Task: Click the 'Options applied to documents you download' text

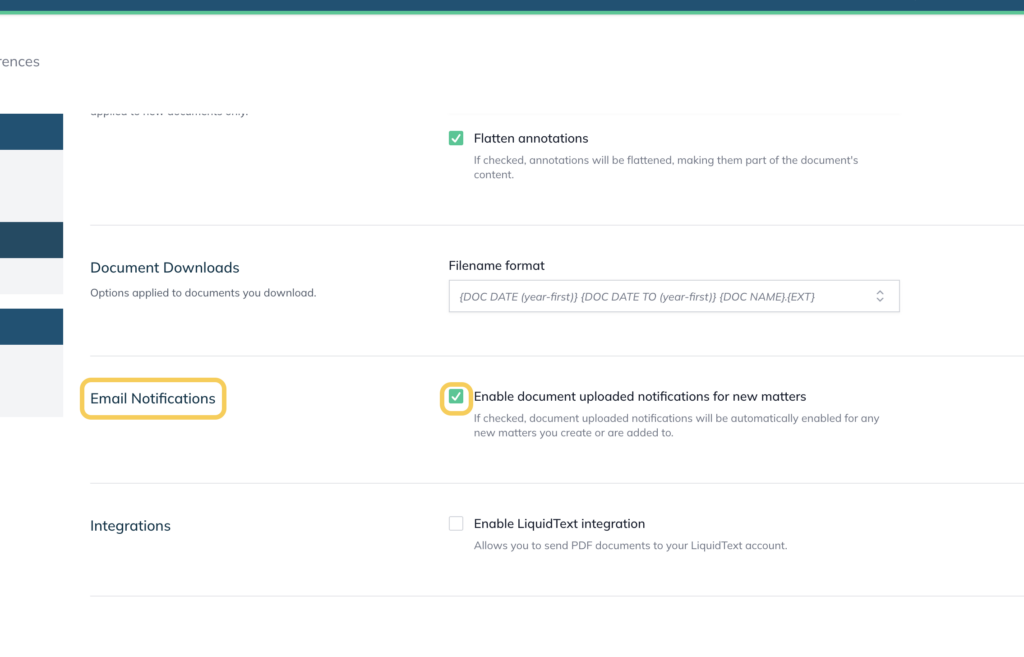Action: click(203, 293)
